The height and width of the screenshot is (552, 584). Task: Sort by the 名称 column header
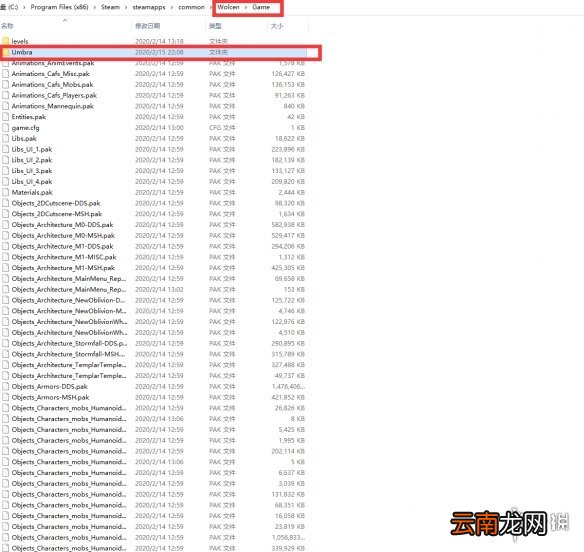[x=7, y=26]
